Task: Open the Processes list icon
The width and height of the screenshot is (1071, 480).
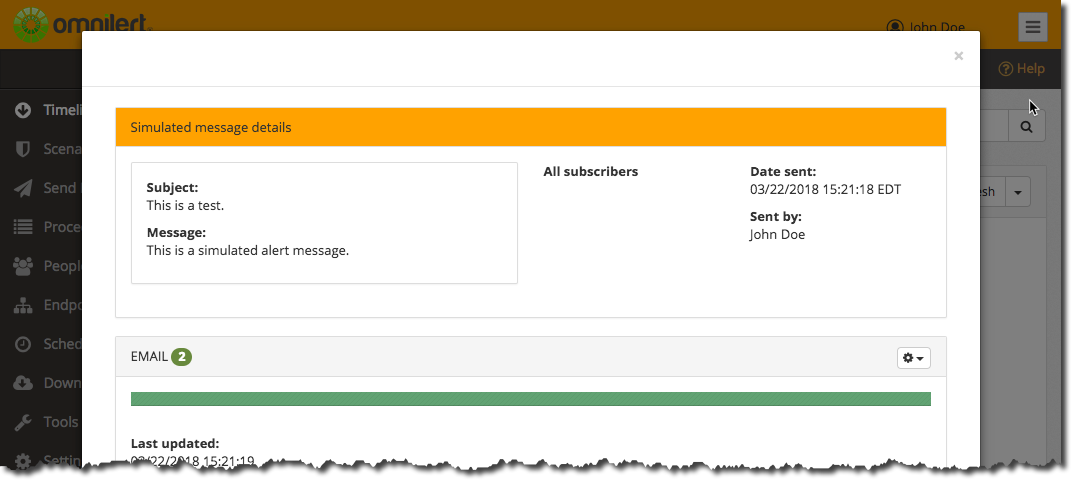Action: pos(23,227)
